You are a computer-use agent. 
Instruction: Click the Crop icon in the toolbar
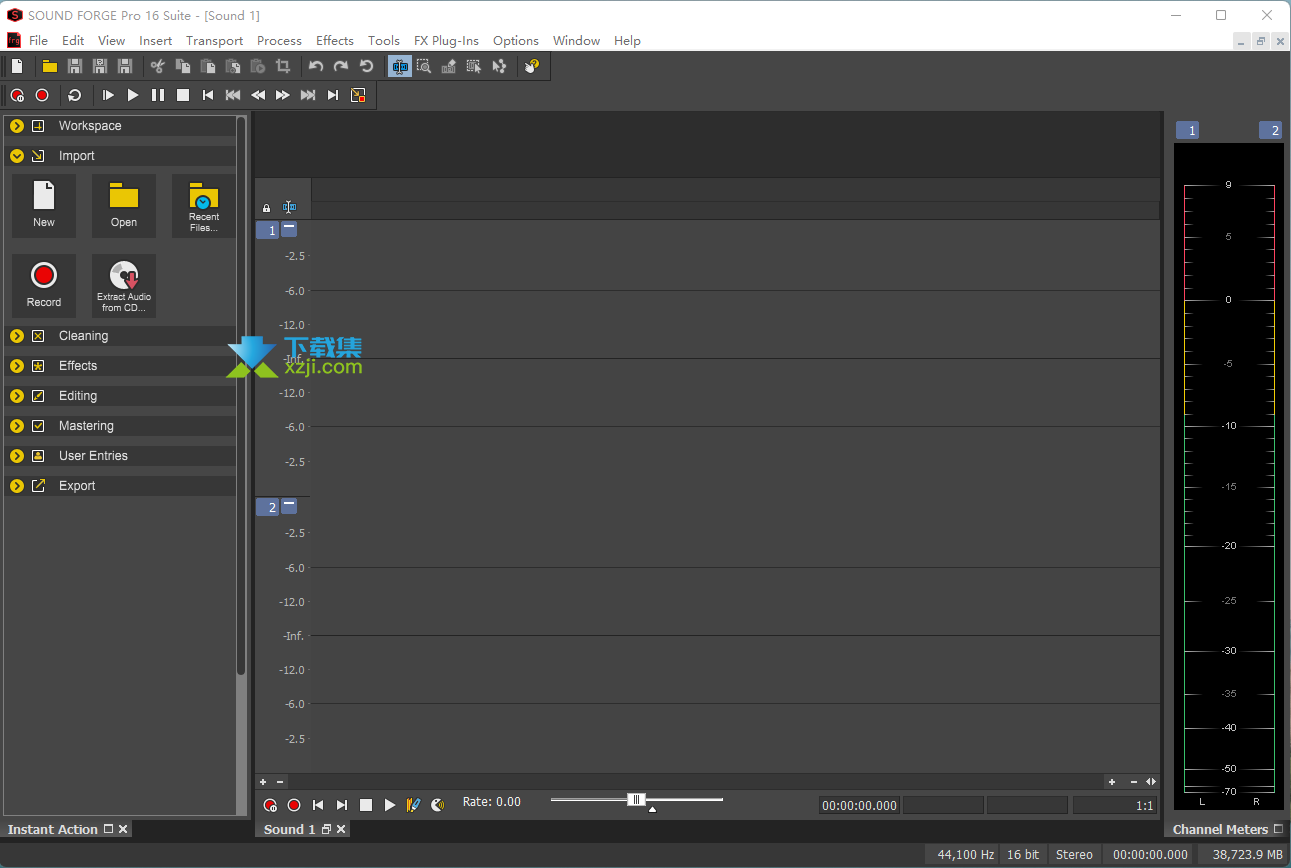[283, 66]
